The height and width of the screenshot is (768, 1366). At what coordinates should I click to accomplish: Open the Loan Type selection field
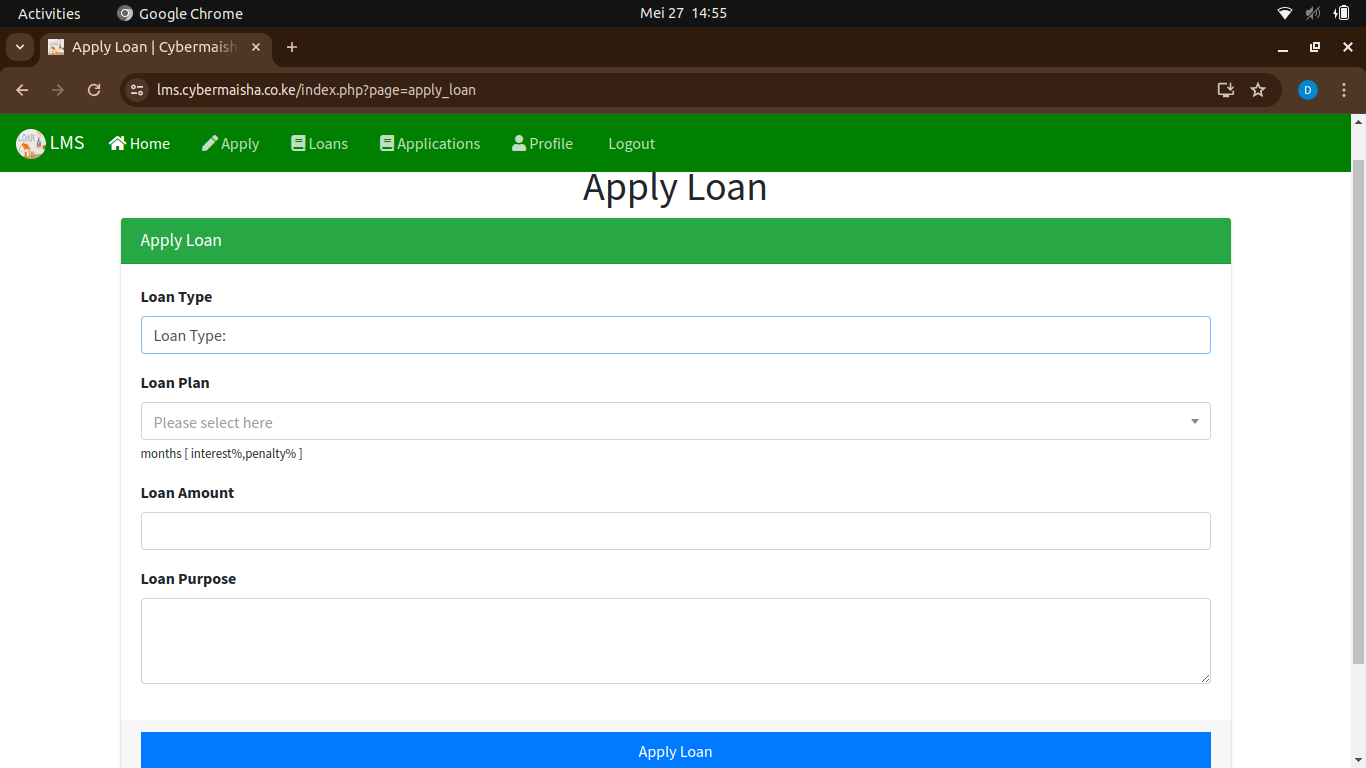(x=676, y=335)
